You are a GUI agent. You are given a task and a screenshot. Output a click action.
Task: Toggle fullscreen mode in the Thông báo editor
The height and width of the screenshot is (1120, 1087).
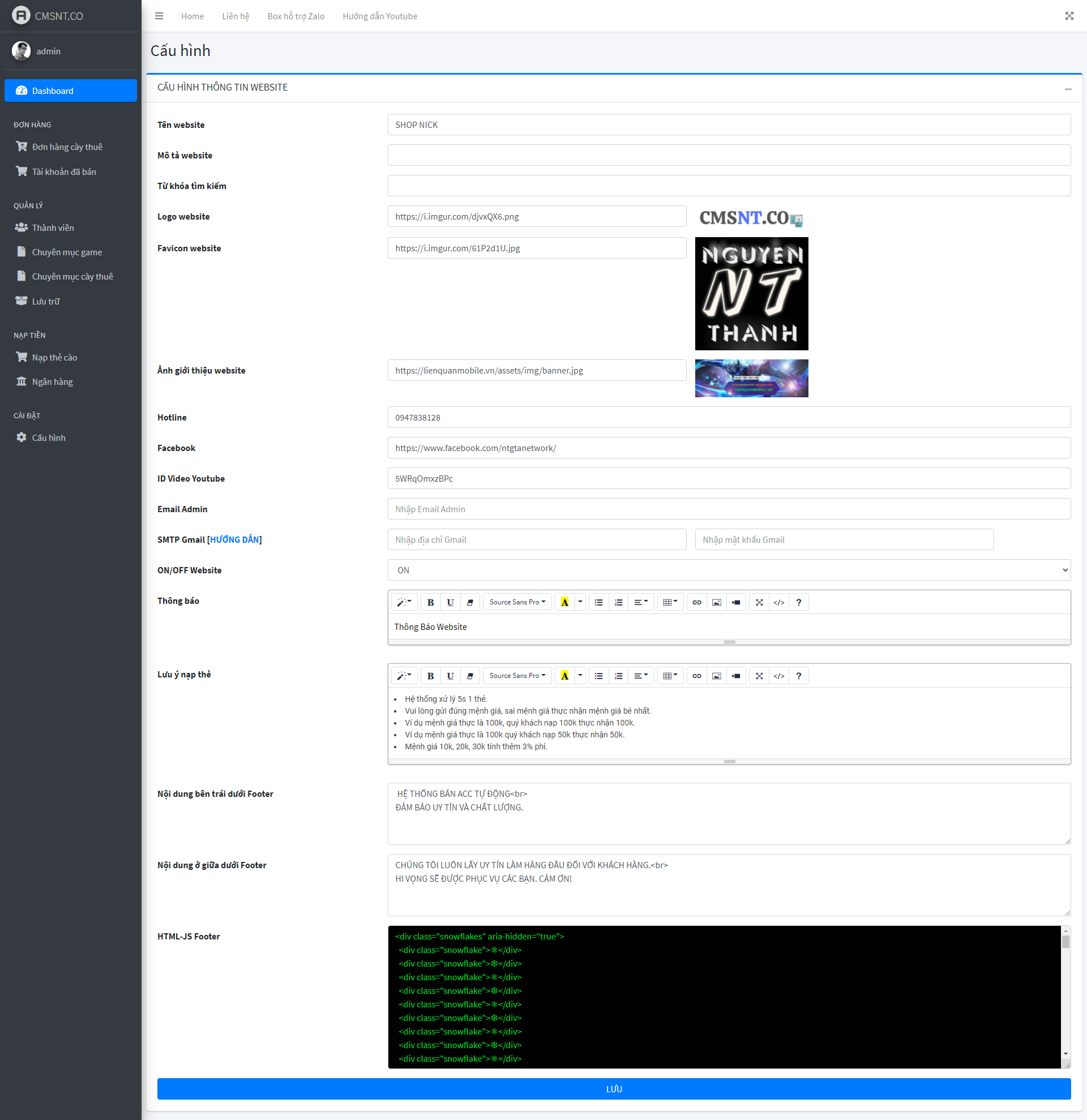point(759,602)
